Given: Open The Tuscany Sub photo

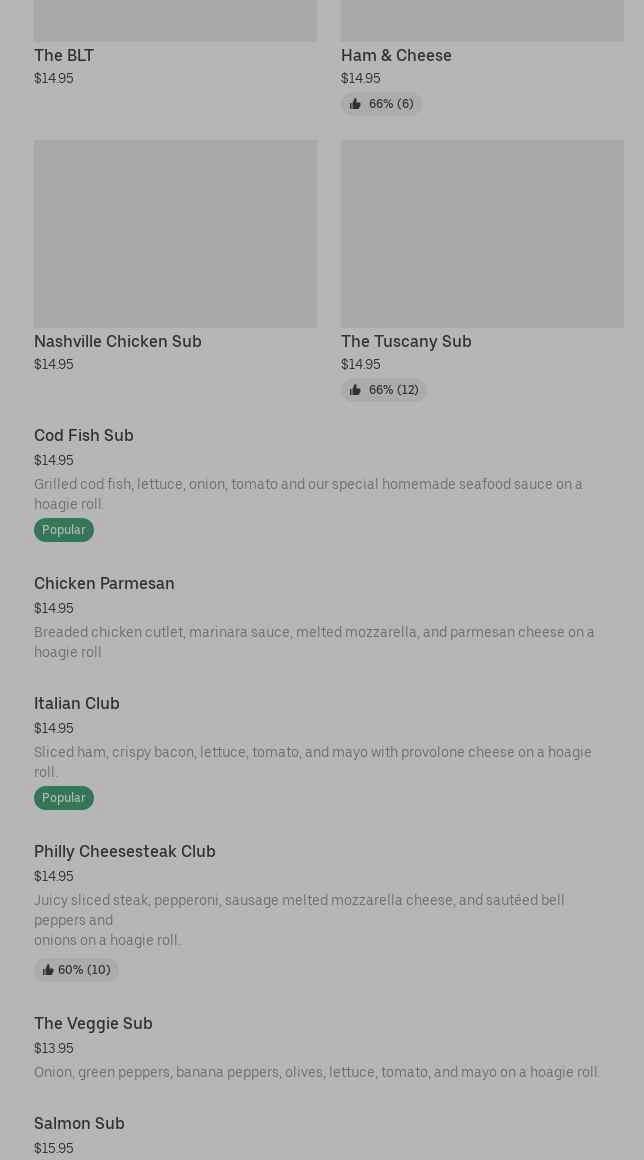Looking at the screenshot, I should click(x=482, y=234).
